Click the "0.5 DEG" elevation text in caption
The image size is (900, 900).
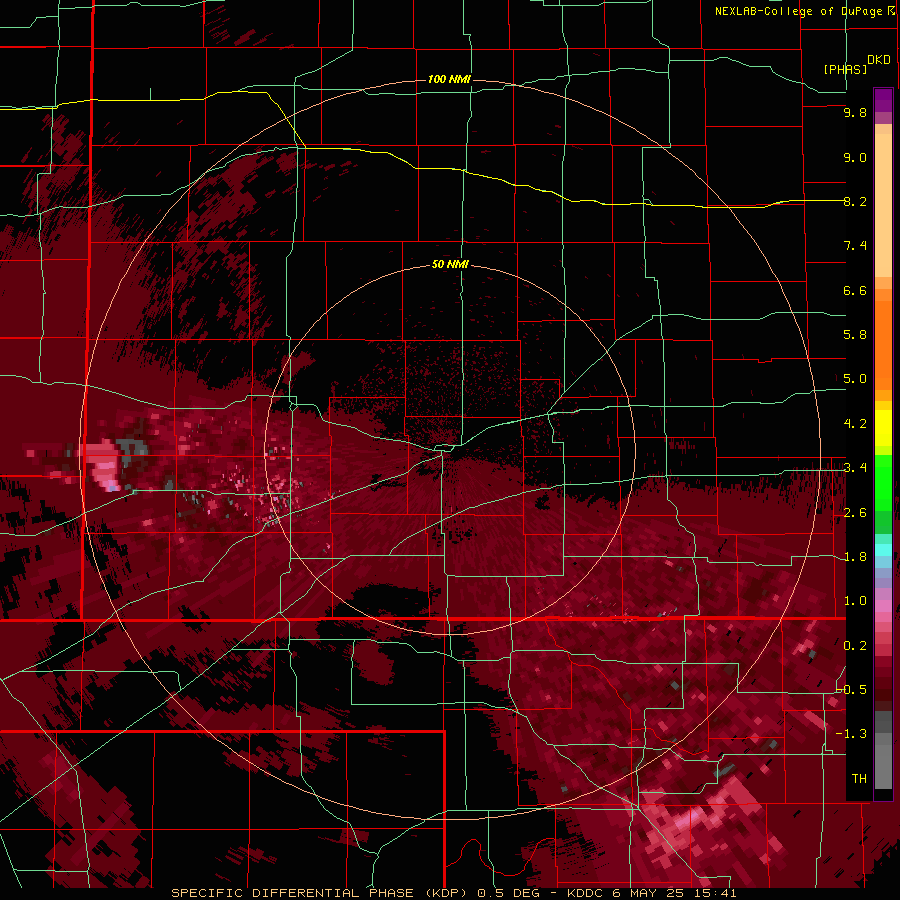point(511,893)
